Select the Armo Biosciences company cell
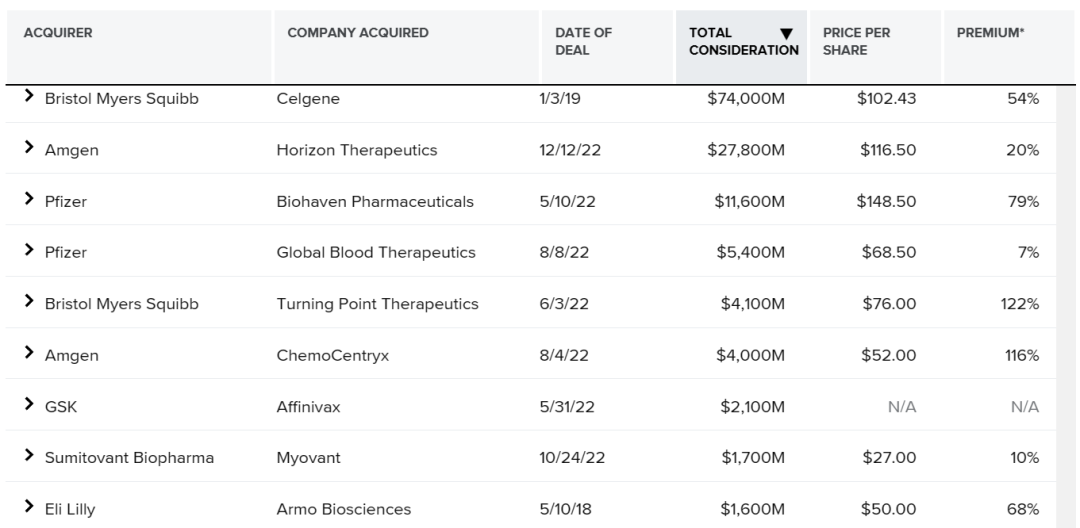 (x=343, y=509)
